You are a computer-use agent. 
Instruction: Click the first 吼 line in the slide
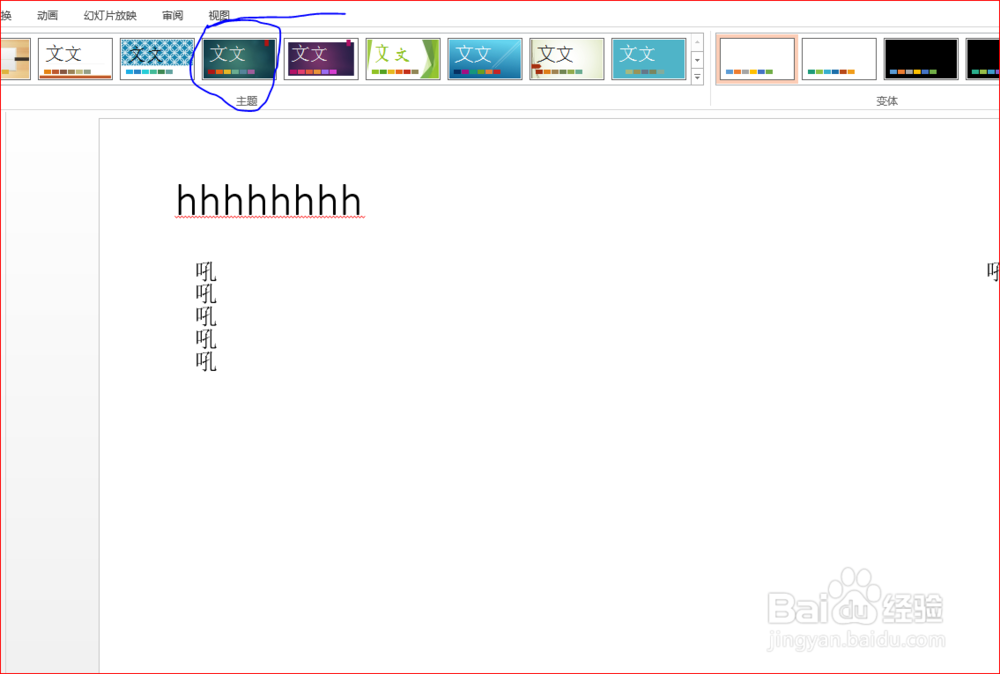coord(206,272)
